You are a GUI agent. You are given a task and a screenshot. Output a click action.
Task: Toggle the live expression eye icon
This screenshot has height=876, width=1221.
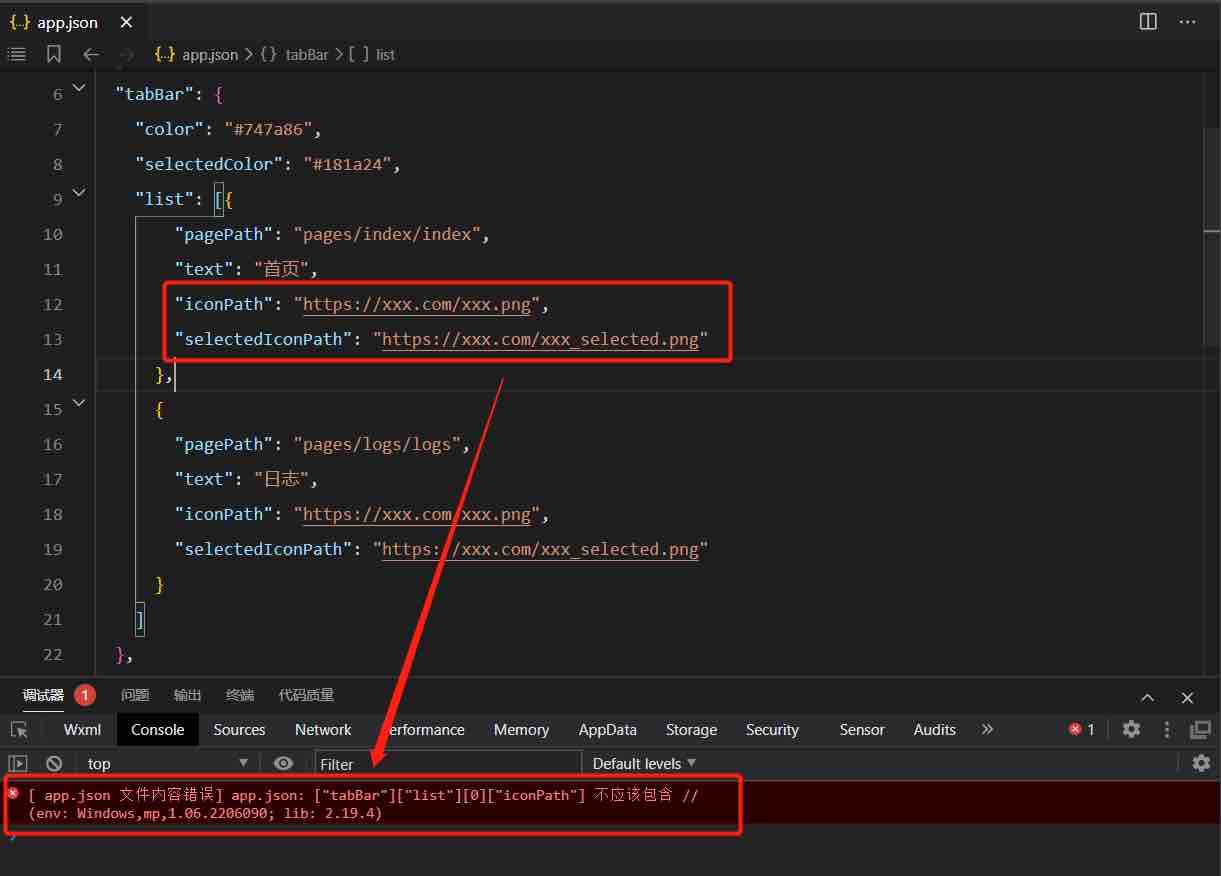(x=284, y=763)
